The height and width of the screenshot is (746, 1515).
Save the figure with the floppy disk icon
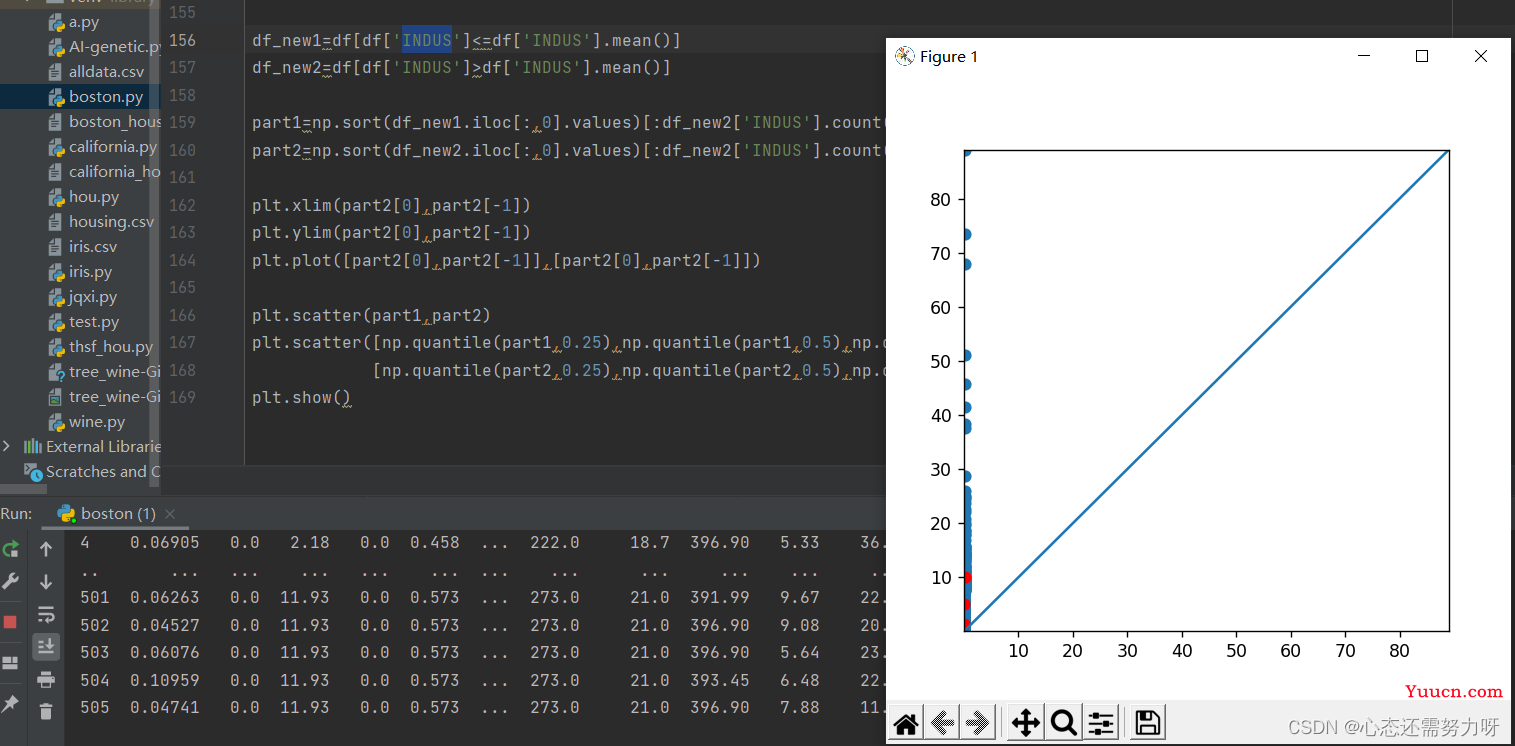click(x=1148, y=723)
